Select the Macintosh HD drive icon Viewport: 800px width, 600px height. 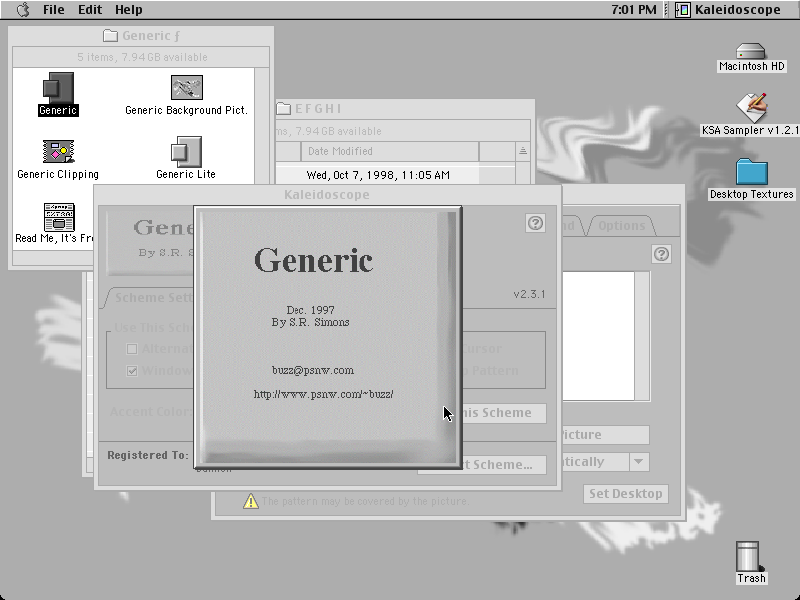pos(751,52)
